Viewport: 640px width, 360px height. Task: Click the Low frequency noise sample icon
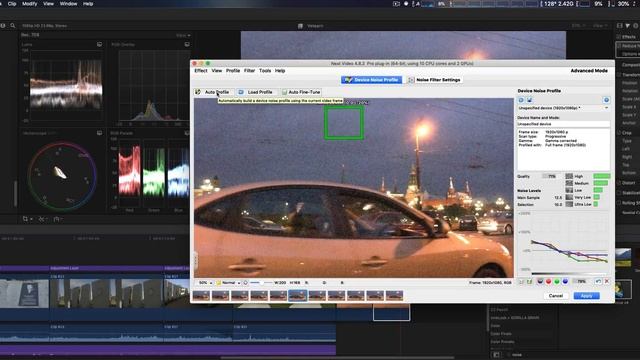pyautogui.click(x=569, y=190)
